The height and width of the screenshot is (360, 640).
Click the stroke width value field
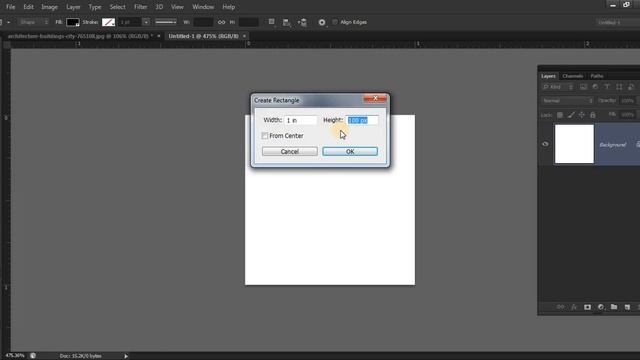(130, 22)
